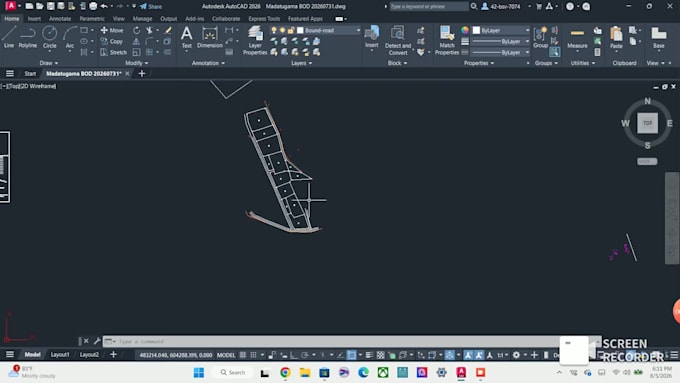Select the Circle tool
This screenshot has height=383, width=680.
point(49,37)
